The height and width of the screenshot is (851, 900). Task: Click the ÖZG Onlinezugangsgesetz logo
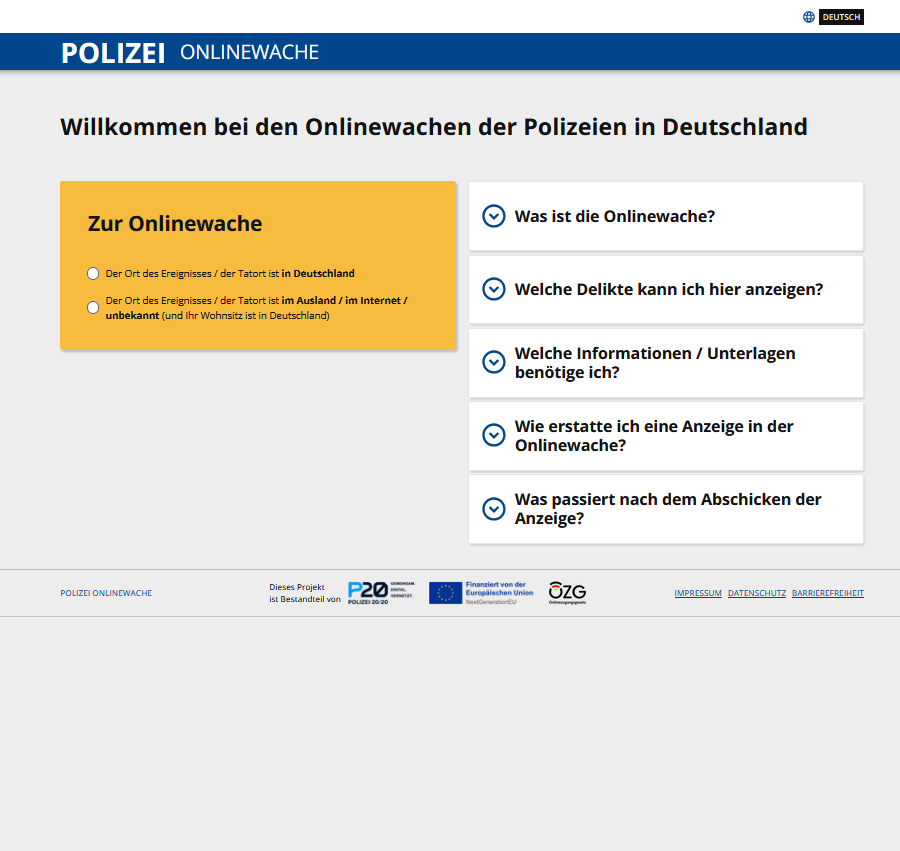pyautogui.click(x=566, y=592)
